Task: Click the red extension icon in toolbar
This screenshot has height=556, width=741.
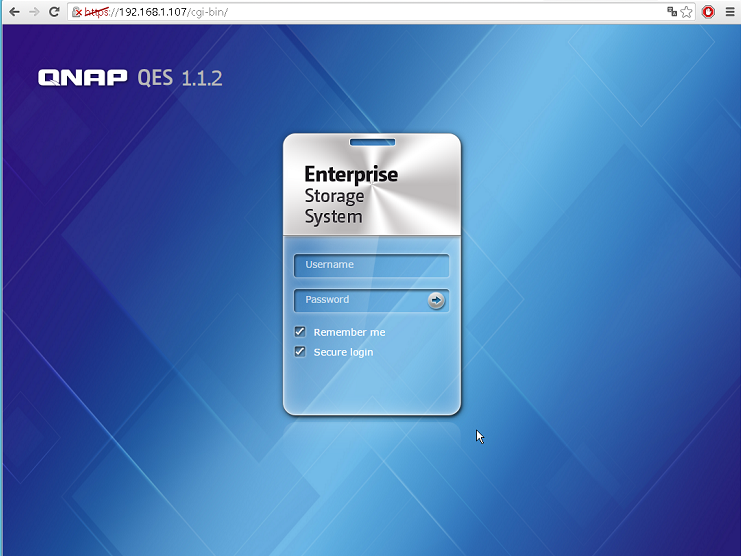Action: [708, 12]
